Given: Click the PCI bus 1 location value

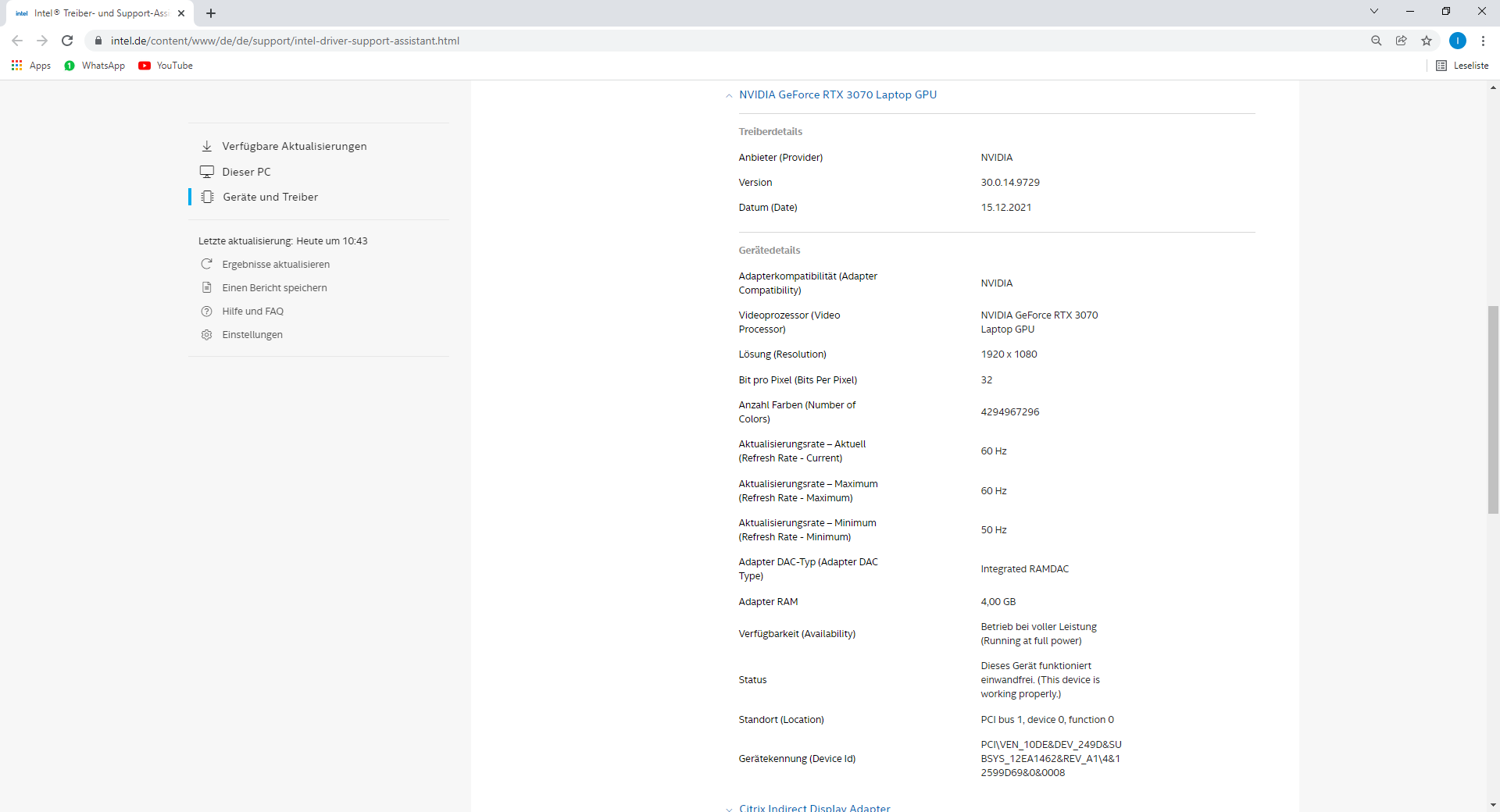Looking at the screenshot, I should tap(1047, 720).
